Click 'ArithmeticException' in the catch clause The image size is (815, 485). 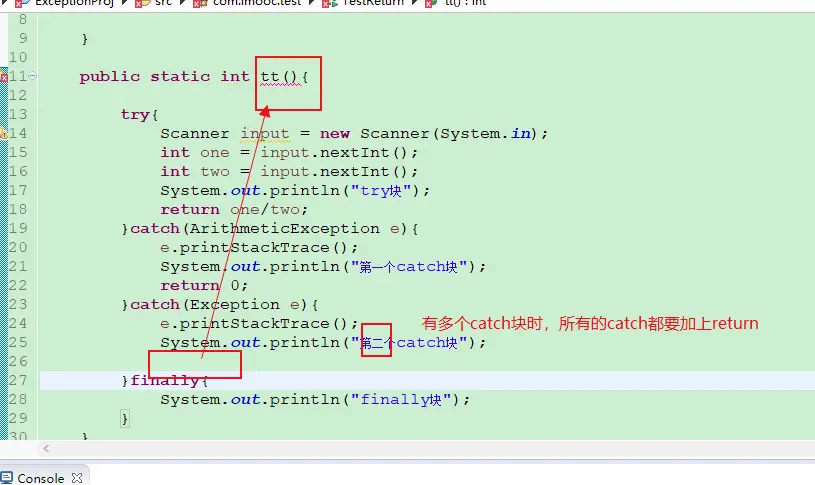tap(284, 228)
